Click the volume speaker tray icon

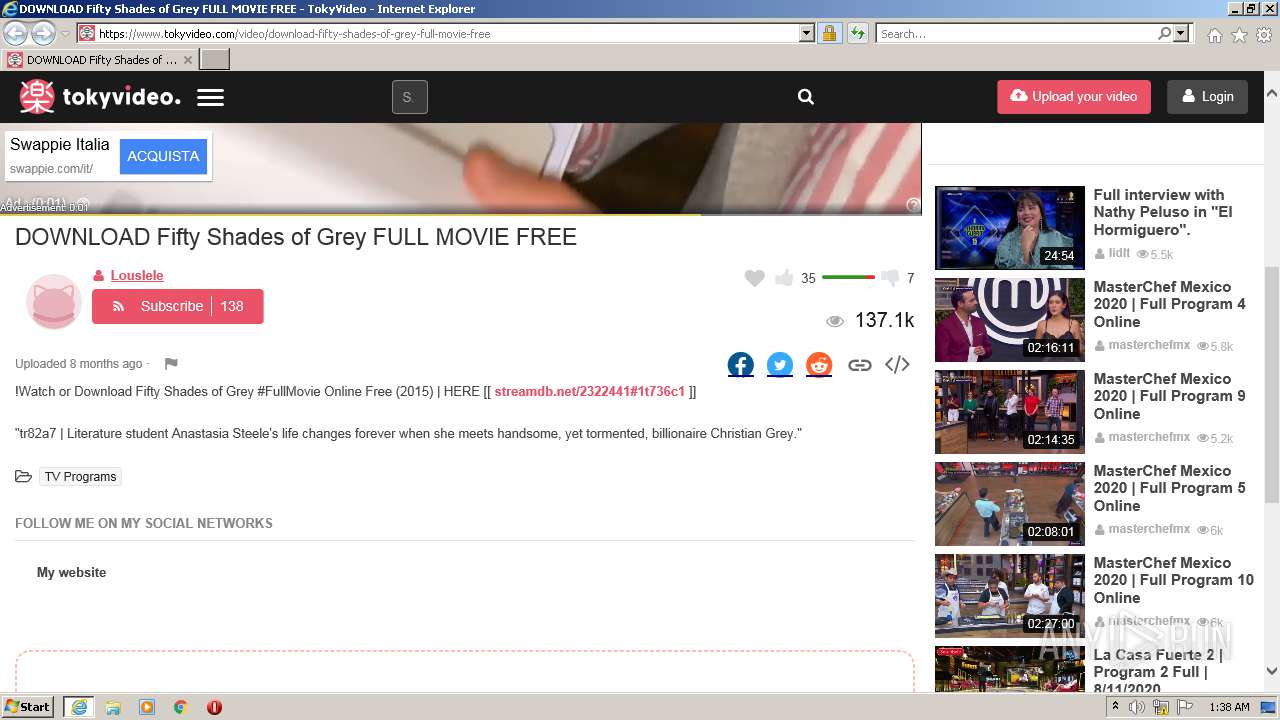click(1137, 707)
